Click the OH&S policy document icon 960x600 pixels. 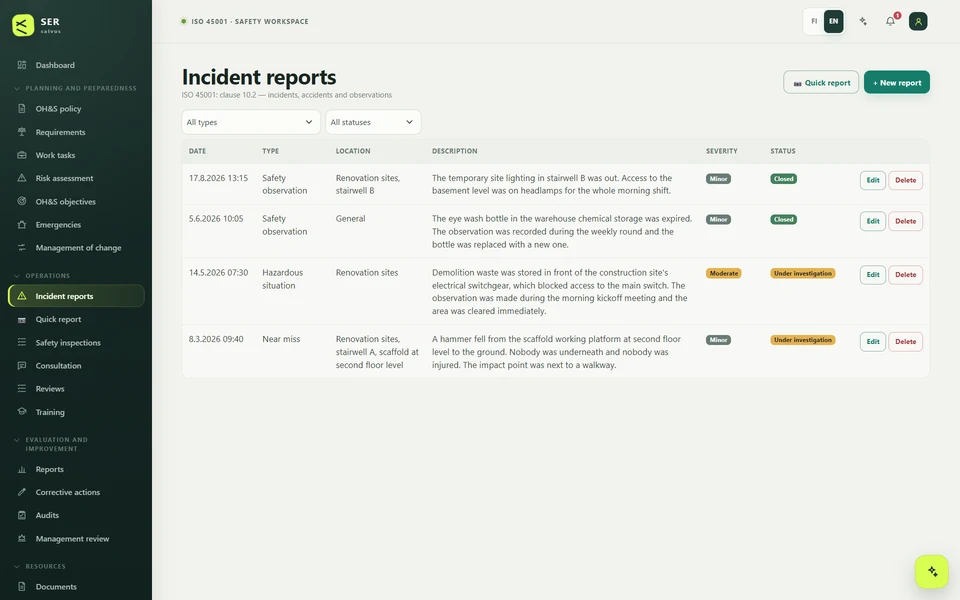click(22, 108)
